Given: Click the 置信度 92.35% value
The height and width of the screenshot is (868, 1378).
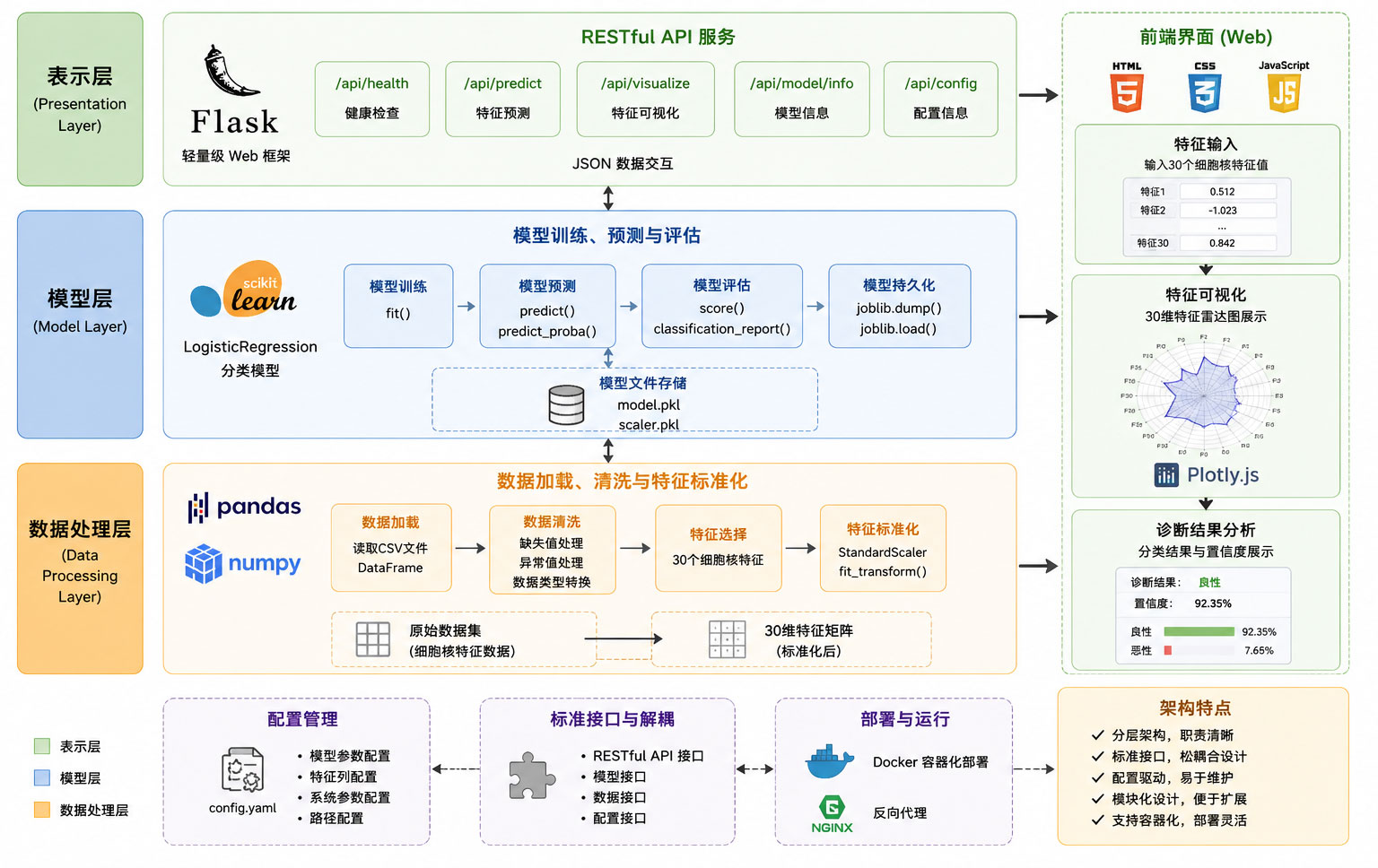Looking at the screenshot, I should (x=1213, y=603).
